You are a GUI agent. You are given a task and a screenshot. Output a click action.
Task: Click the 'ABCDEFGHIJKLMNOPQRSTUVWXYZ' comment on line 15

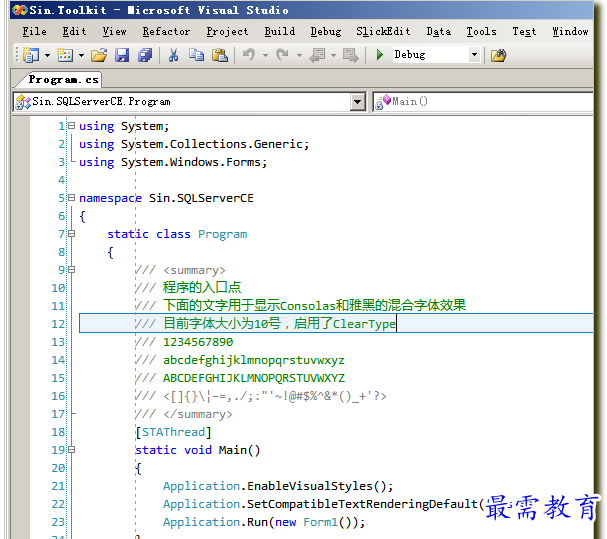254,378
